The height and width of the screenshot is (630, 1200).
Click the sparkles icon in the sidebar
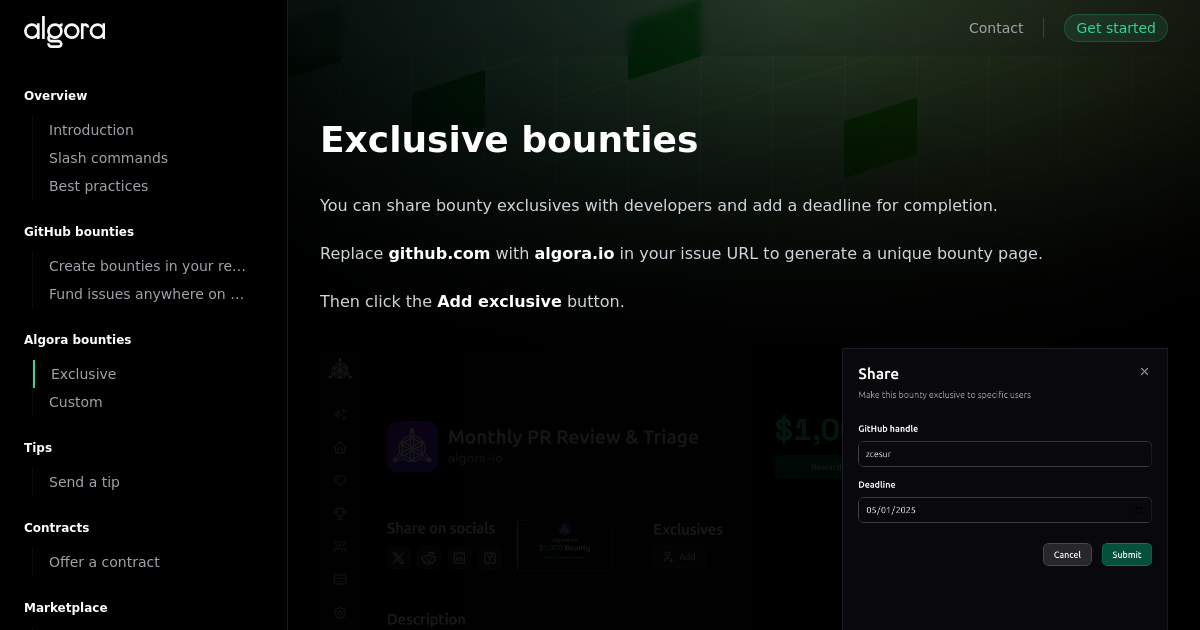[340, 414]
